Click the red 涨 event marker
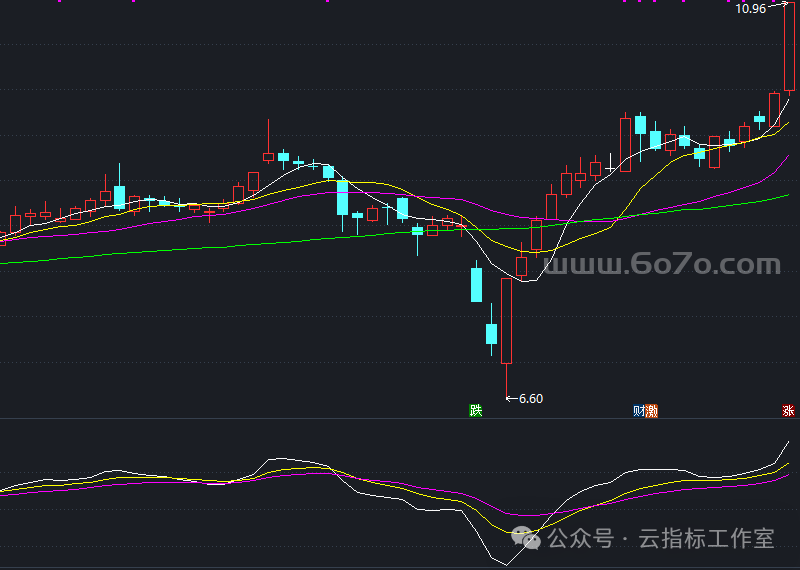 coord(788,410)
